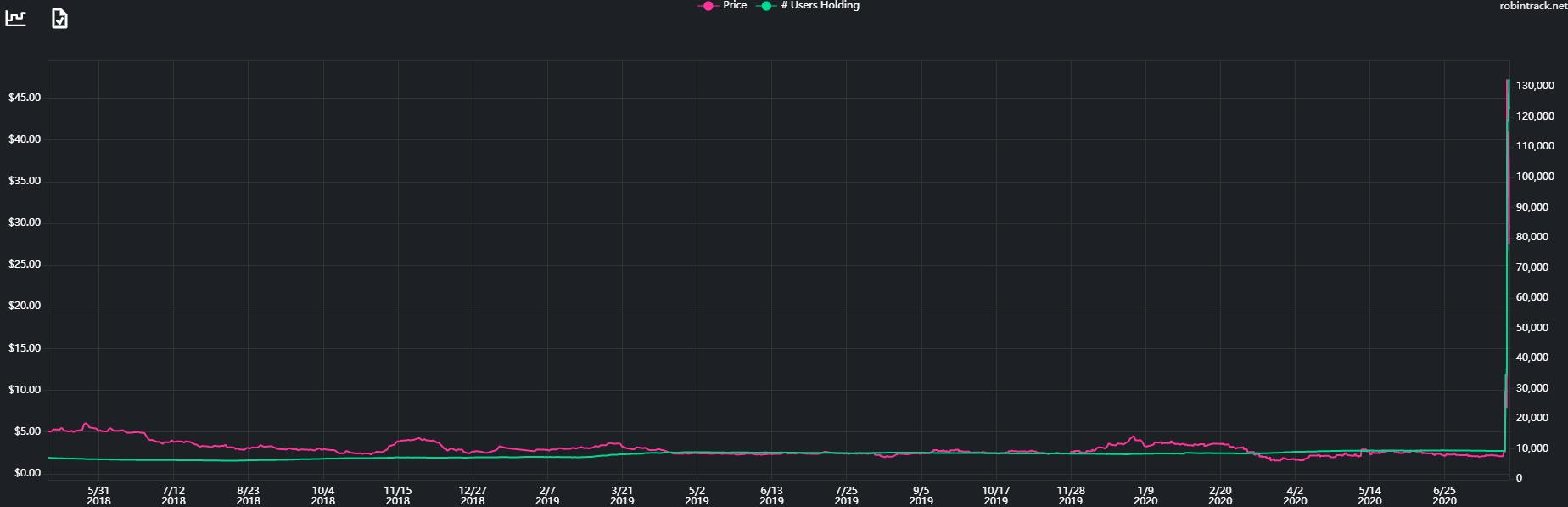Click the 3/21 2019 date axis label

click(x=622, y=495)
